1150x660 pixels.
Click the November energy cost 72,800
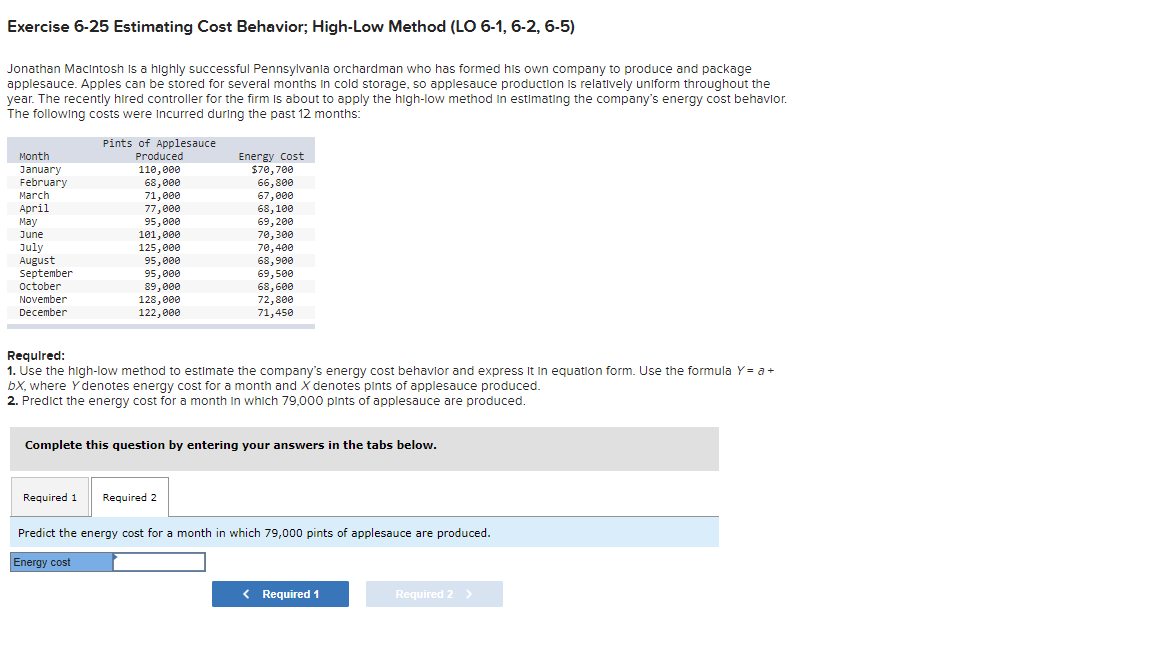pyautogui.click(x=275, y=300)
